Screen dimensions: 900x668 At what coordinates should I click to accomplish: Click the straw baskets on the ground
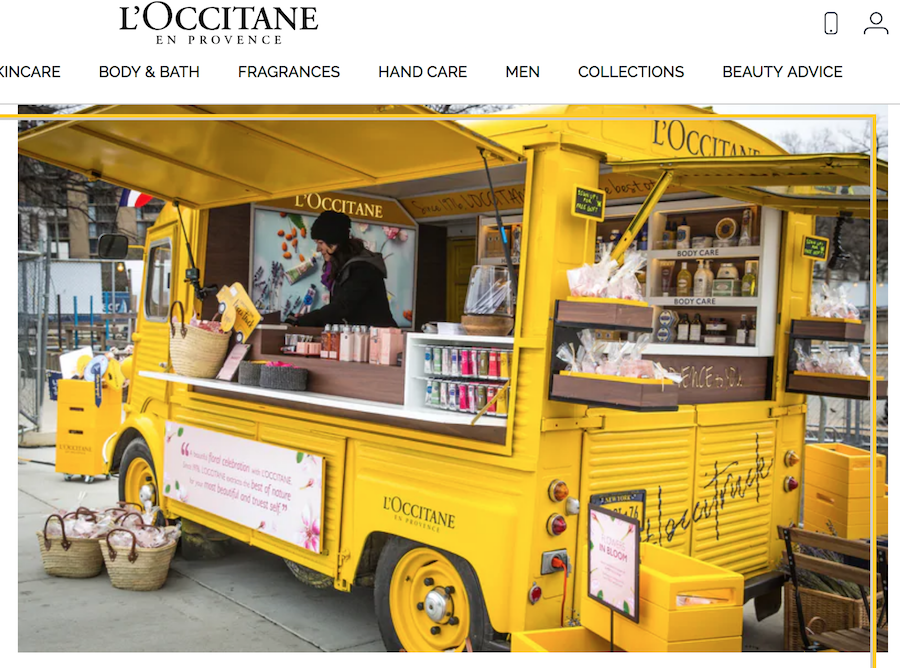coord(109,549)
